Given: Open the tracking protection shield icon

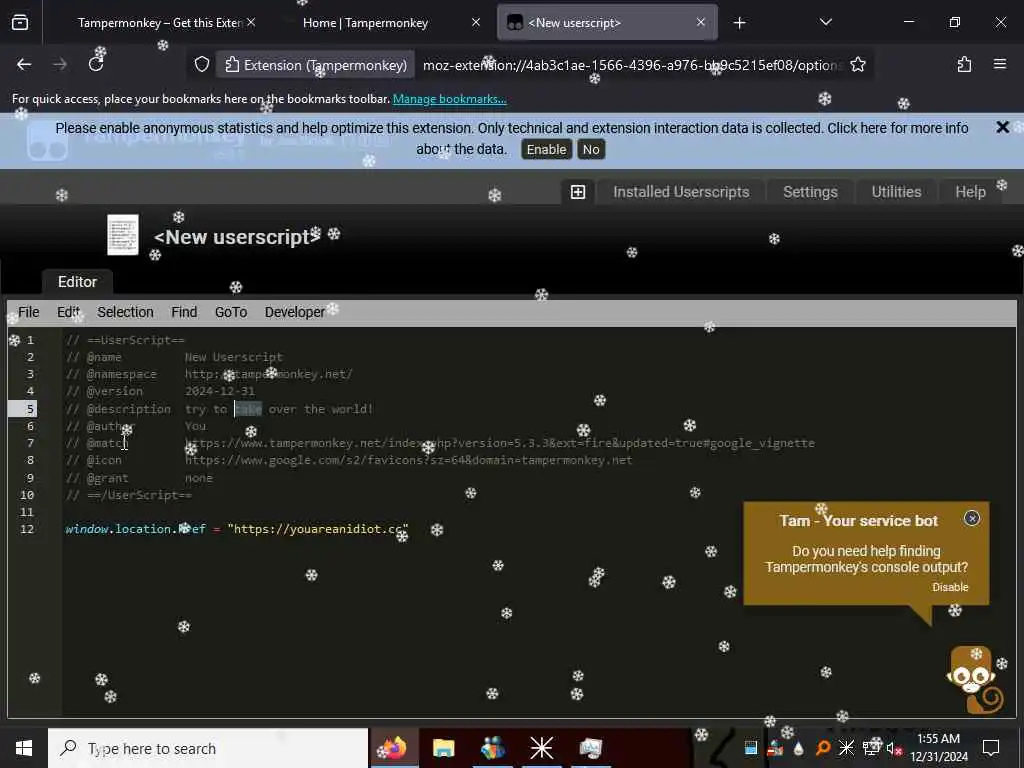Looking at the screenshot, I should [202, 65].
